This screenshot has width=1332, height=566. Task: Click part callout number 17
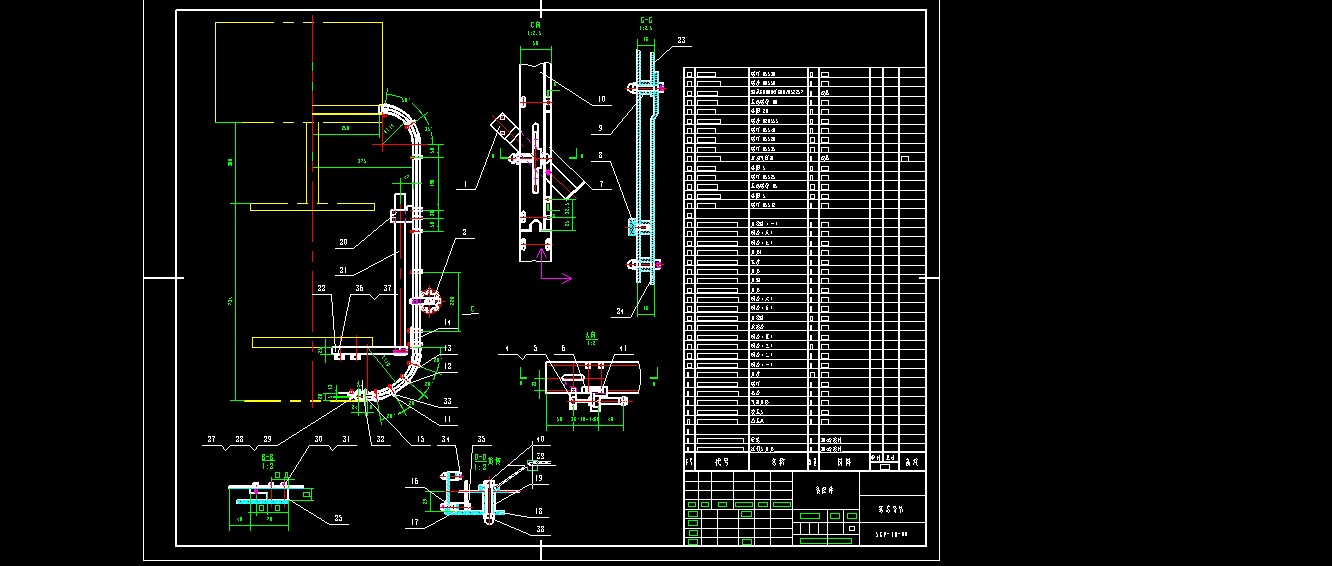click(x=414, y=522)
